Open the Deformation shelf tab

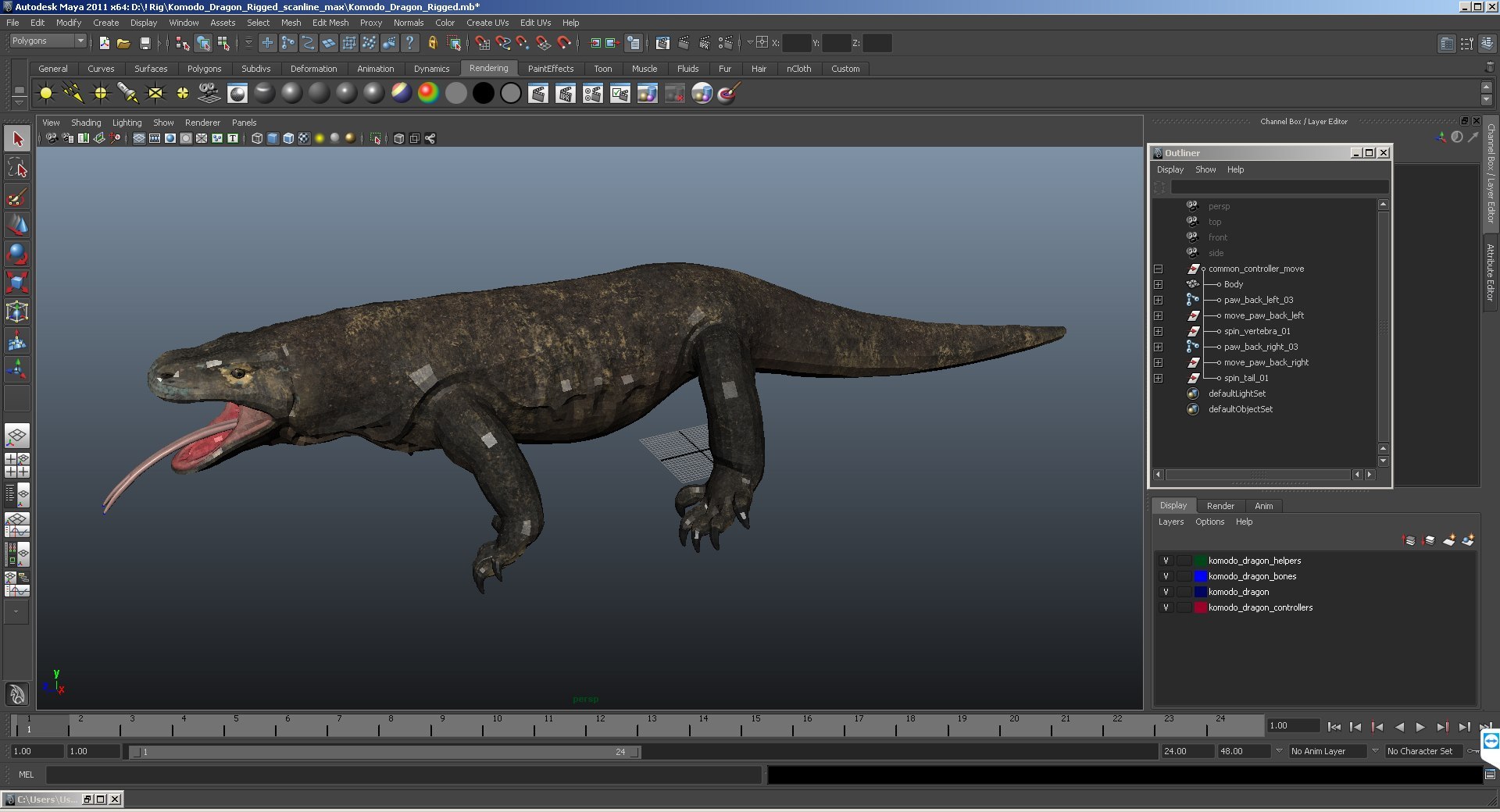[x=313, y=69]
